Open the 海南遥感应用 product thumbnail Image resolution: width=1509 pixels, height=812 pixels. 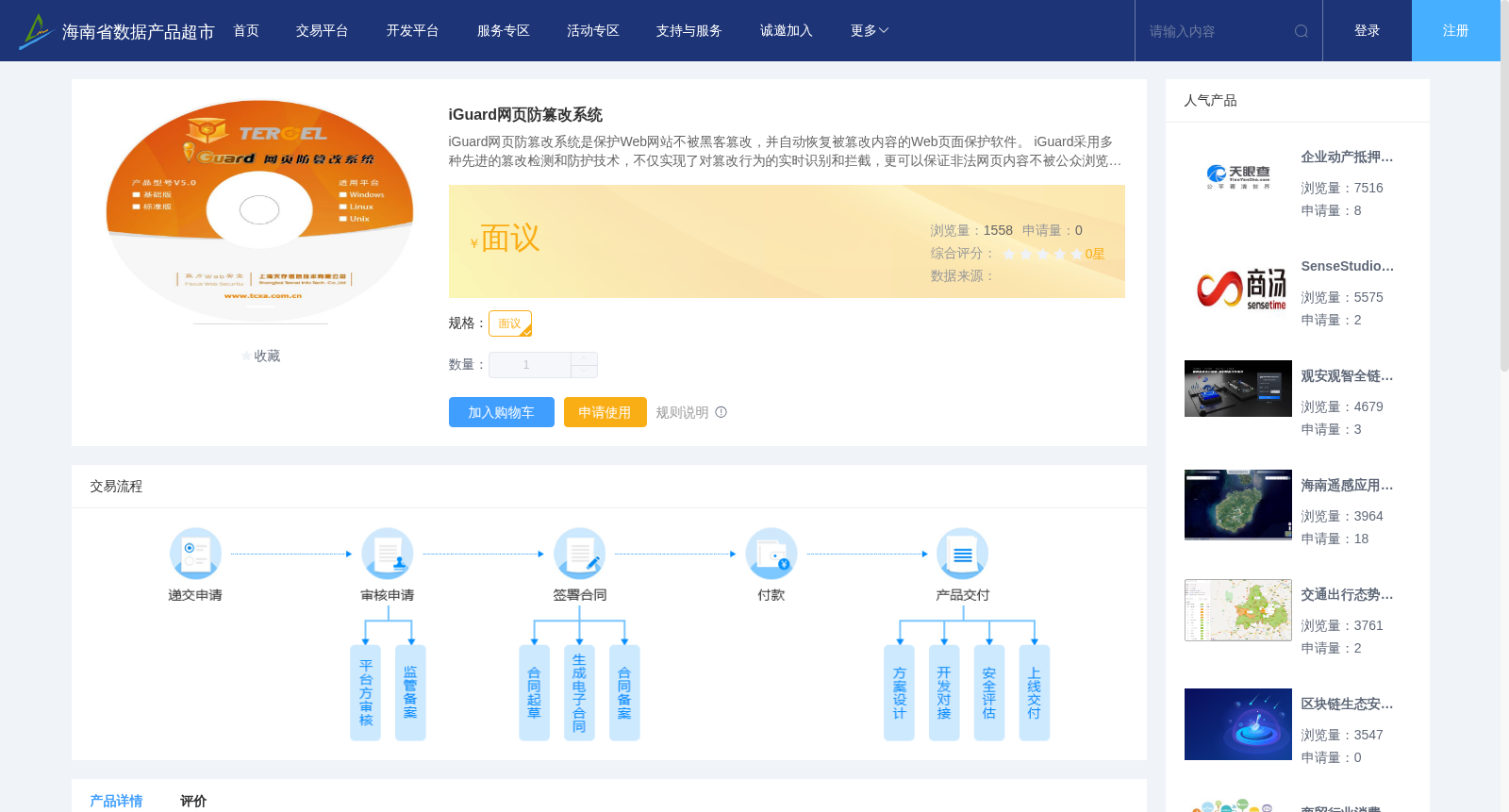point(1238,505)
